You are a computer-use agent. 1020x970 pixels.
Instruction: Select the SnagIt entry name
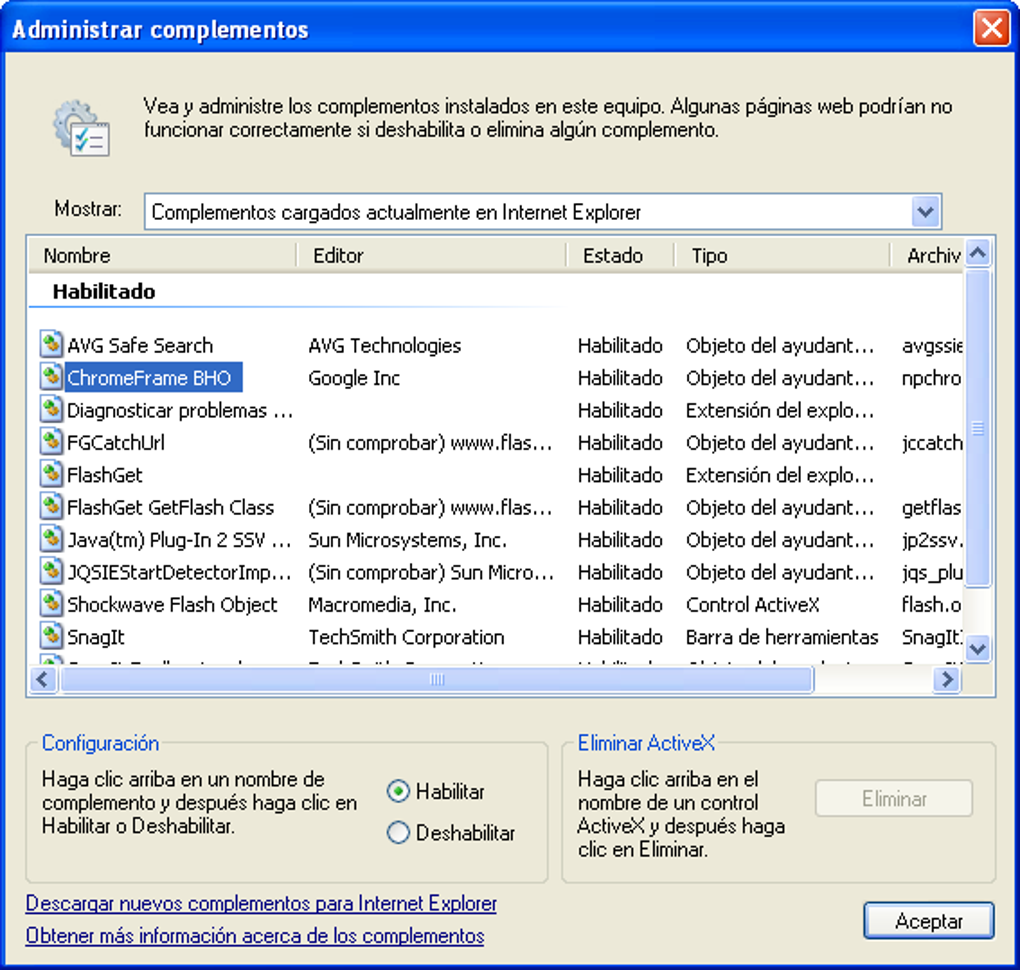tap(96, 638)
